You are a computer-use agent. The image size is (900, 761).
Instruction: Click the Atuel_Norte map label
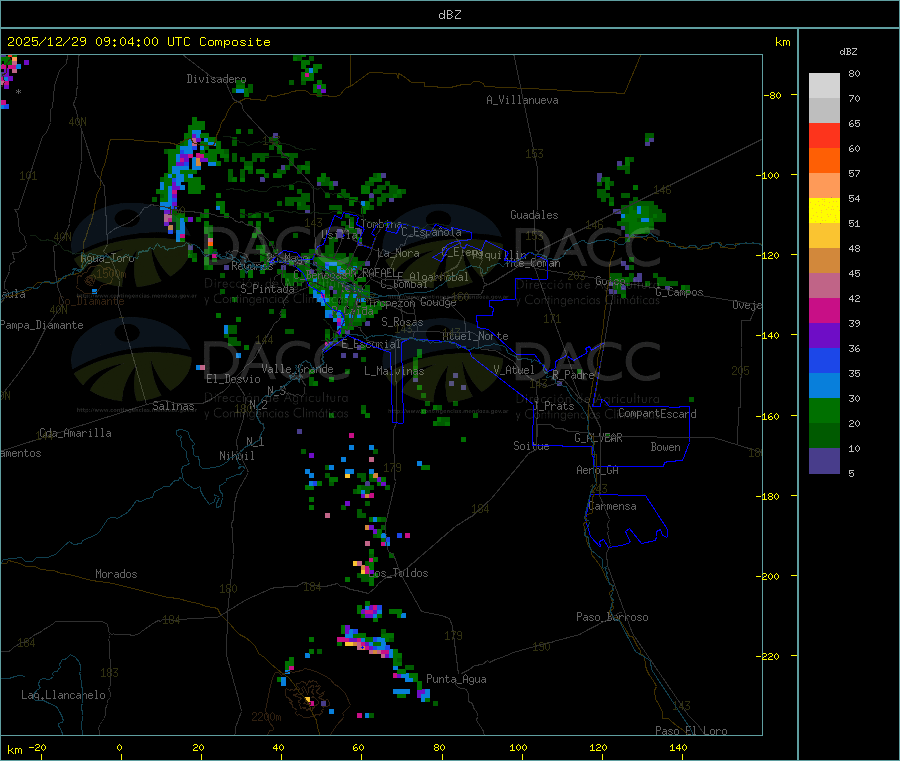[475, 336]
